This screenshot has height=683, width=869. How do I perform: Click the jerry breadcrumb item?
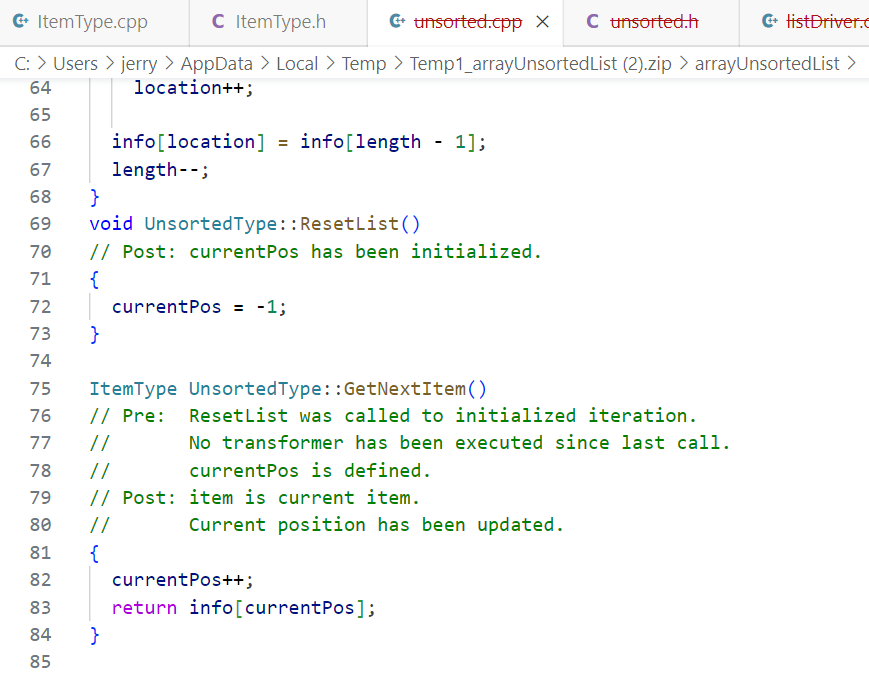pyautogui.click(x=139, y=62)
